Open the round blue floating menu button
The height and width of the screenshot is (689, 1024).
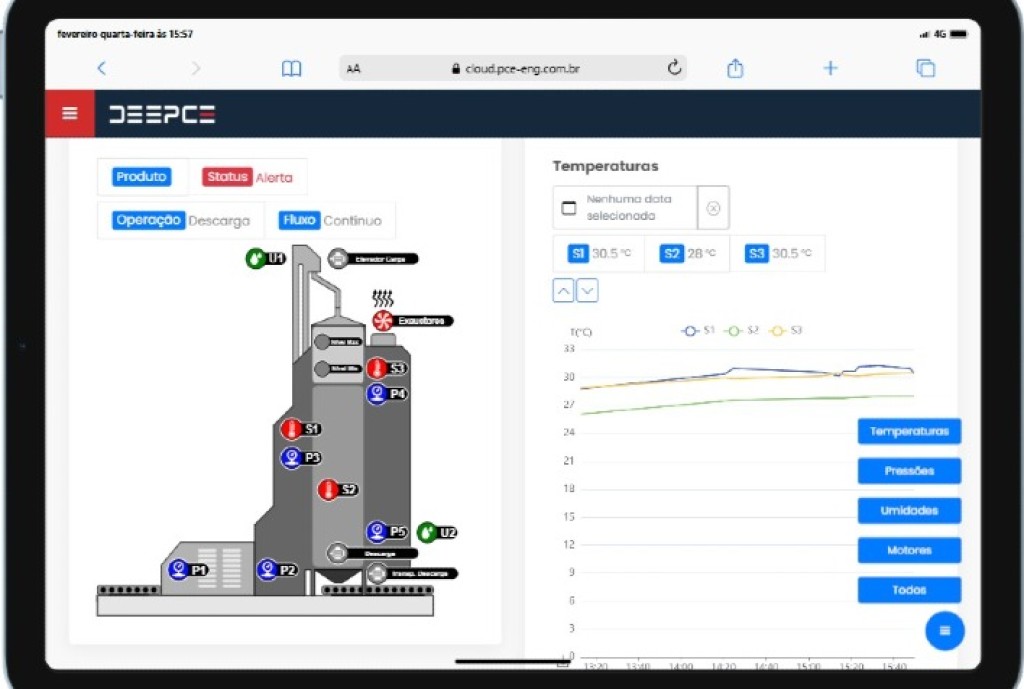[945, 630]
